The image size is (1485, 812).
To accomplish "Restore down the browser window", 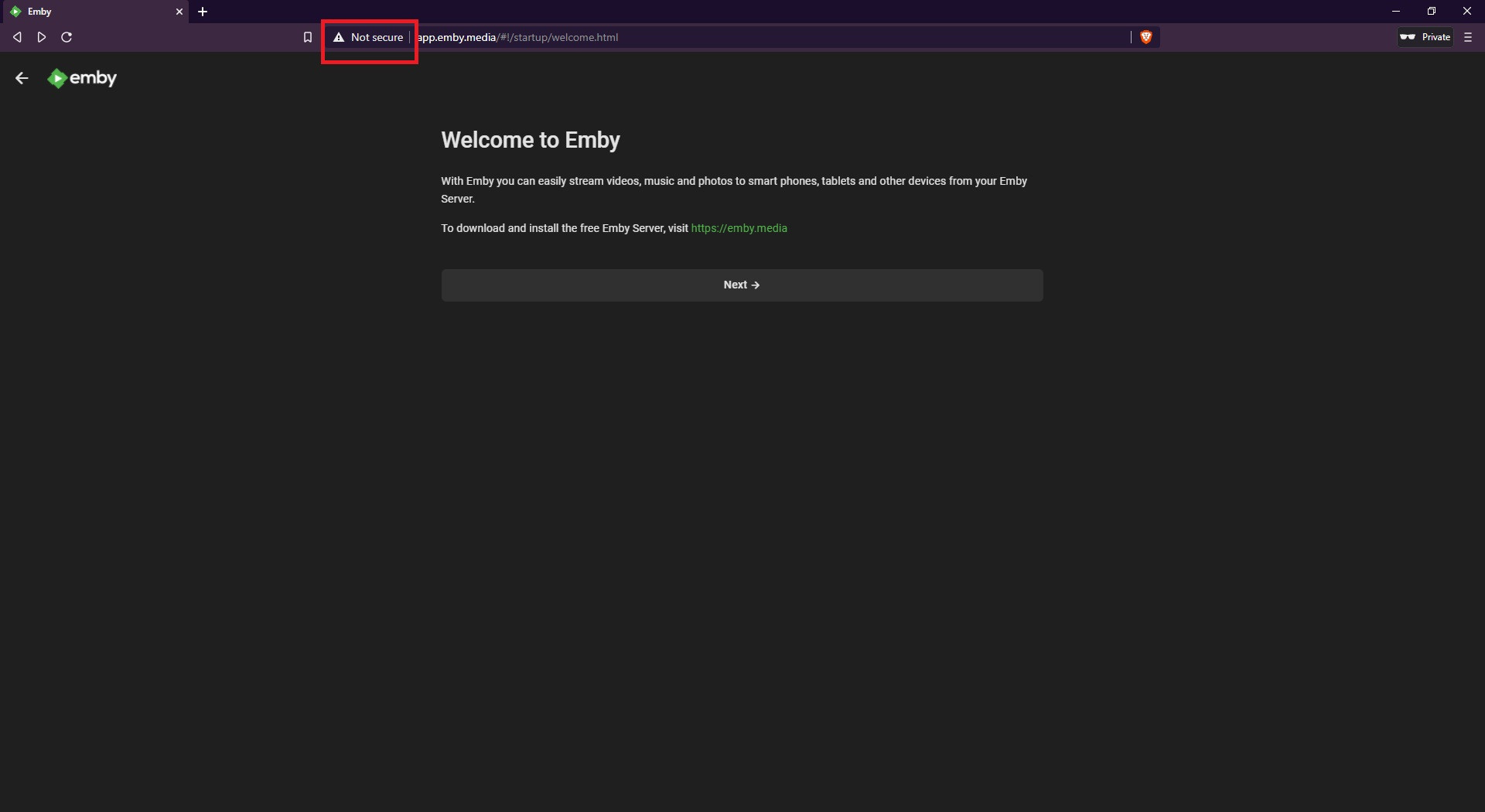I will click(1432, 12).
